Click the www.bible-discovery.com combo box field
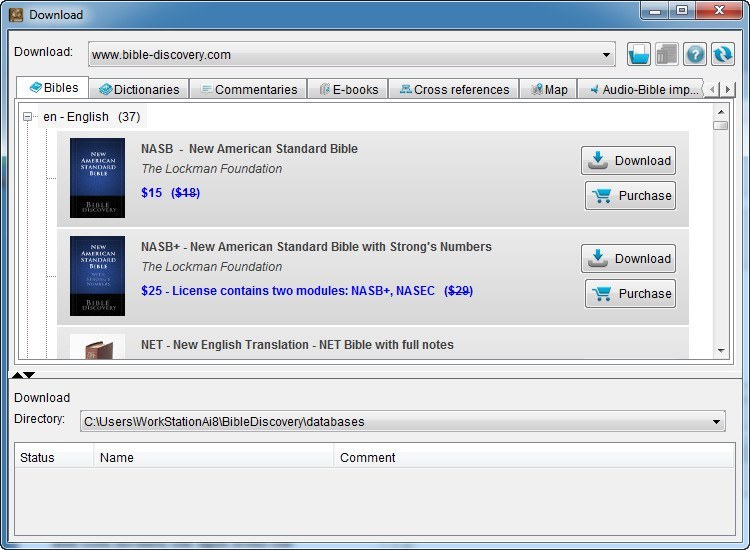This screenshot has width=750, height=550. pyautogui.click(x=352, y=55)
